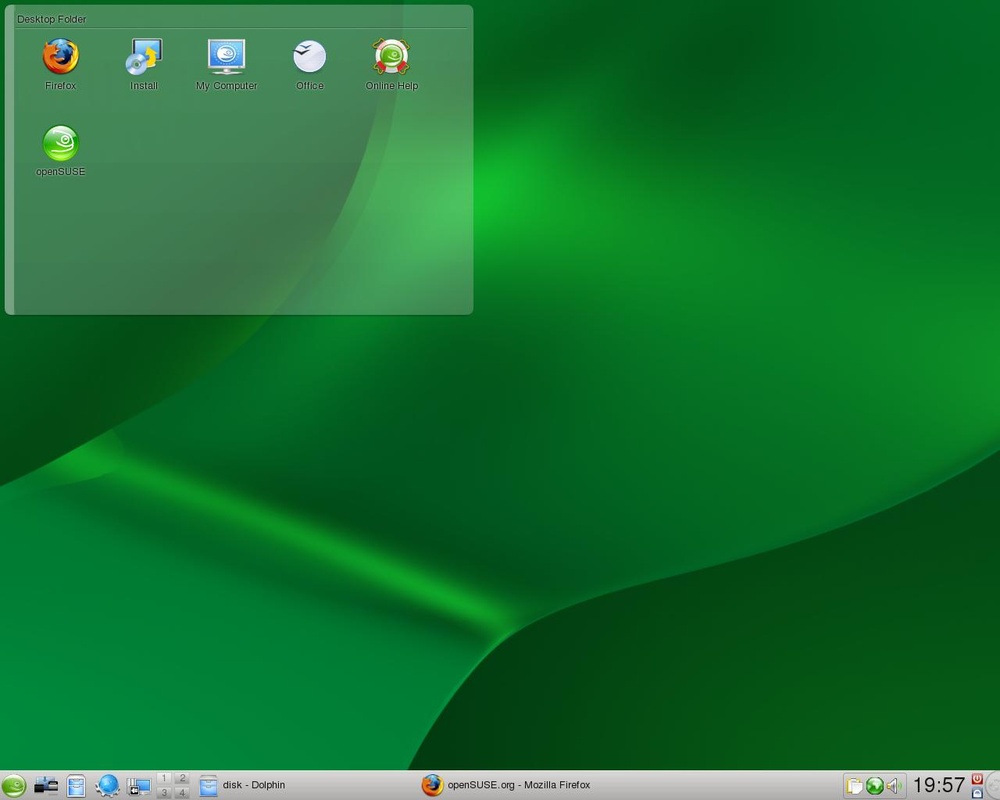Open the Firefox desktop icon

click(x=61, y=64)
